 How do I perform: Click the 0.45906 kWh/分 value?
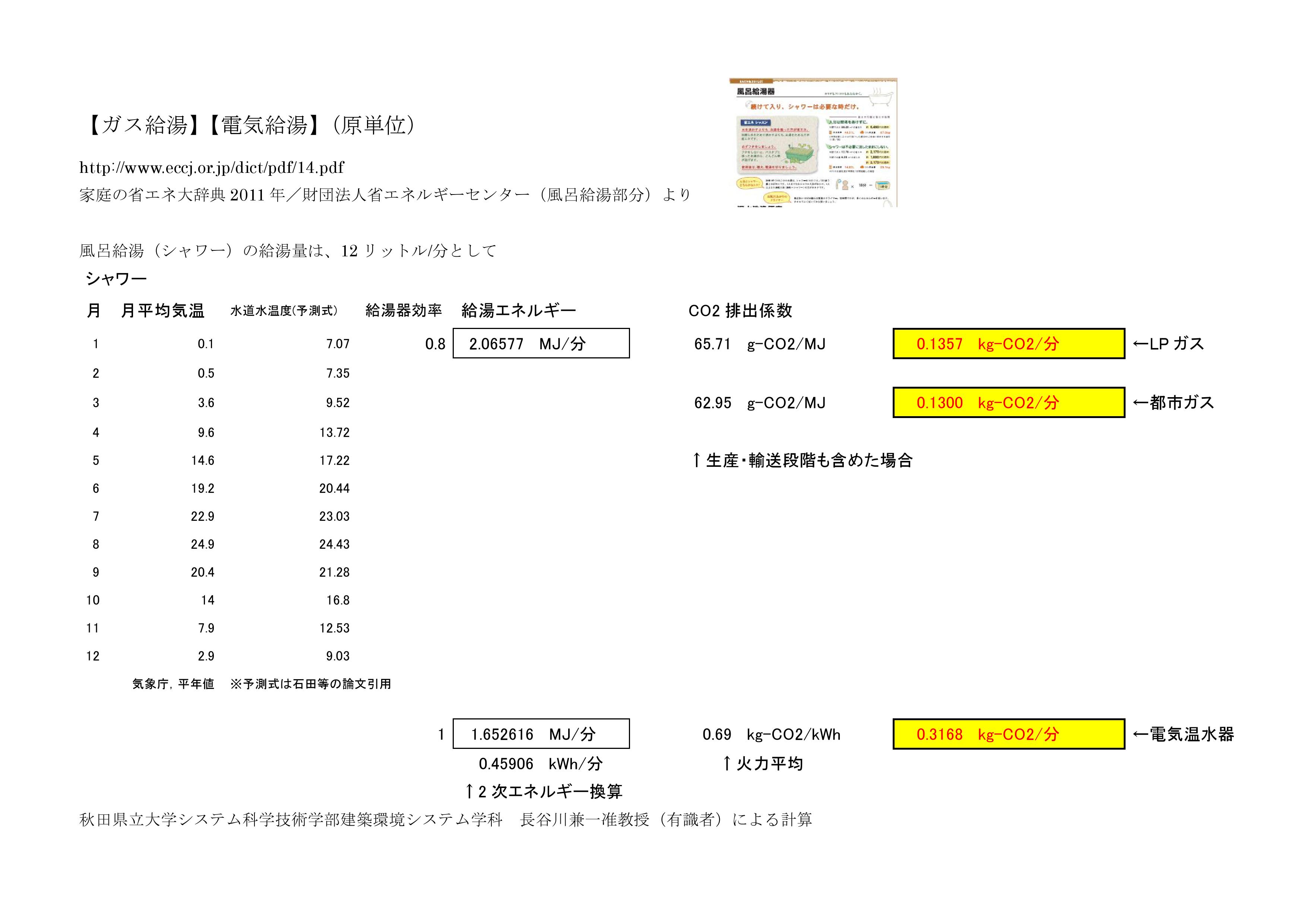pos(540,764)
